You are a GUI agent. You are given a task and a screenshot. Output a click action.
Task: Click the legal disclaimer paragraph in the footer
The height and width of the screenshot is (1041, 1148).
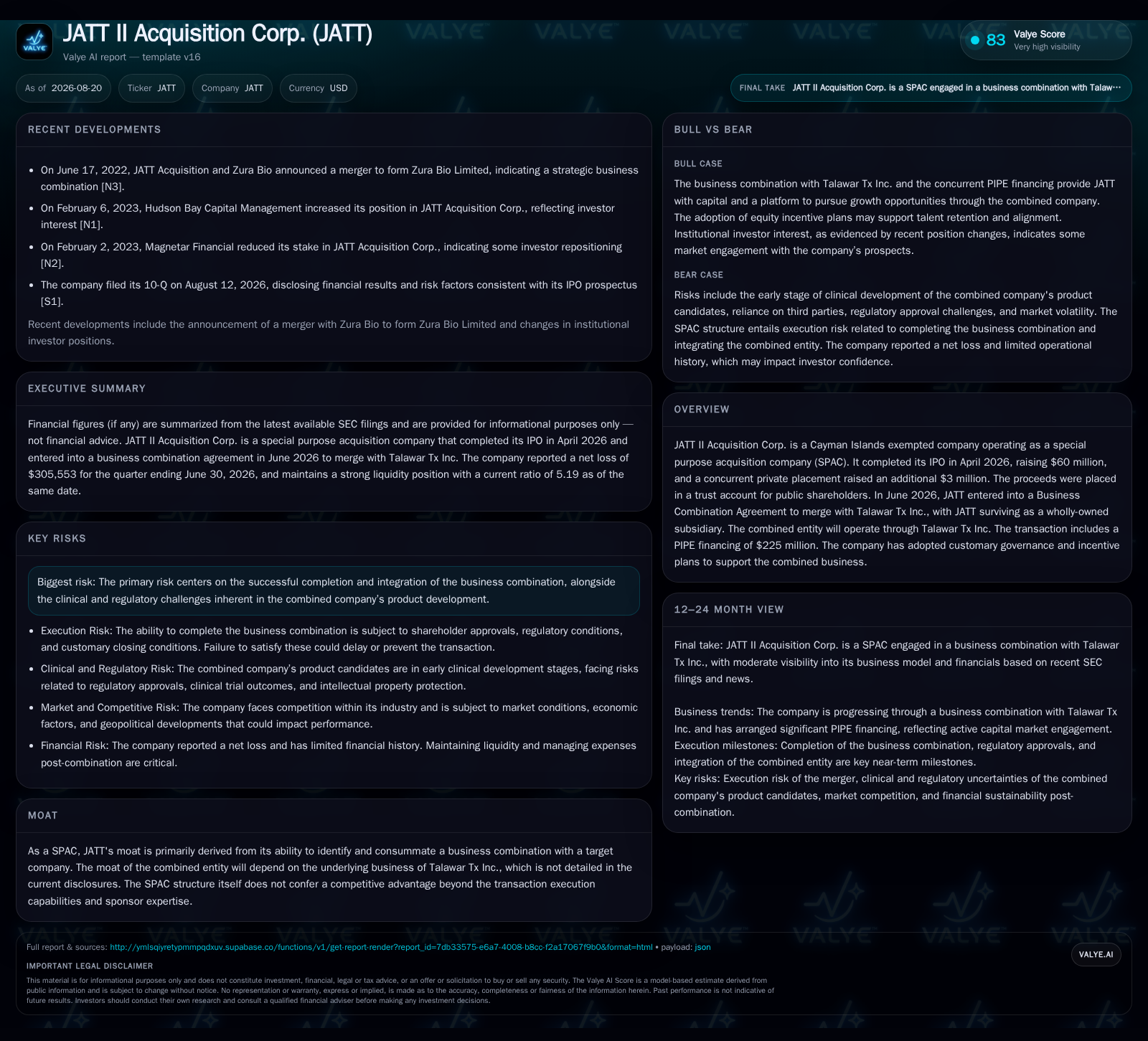[400, 990]
